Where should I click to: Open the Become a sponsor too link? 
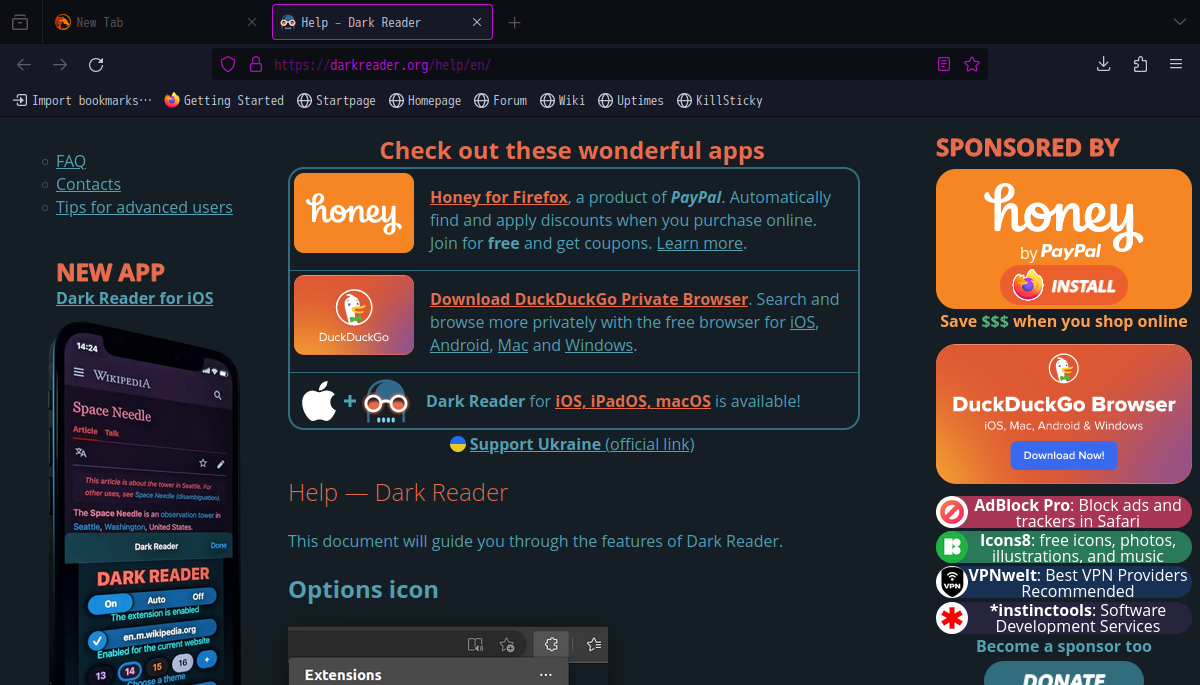tap(1064, 646)
